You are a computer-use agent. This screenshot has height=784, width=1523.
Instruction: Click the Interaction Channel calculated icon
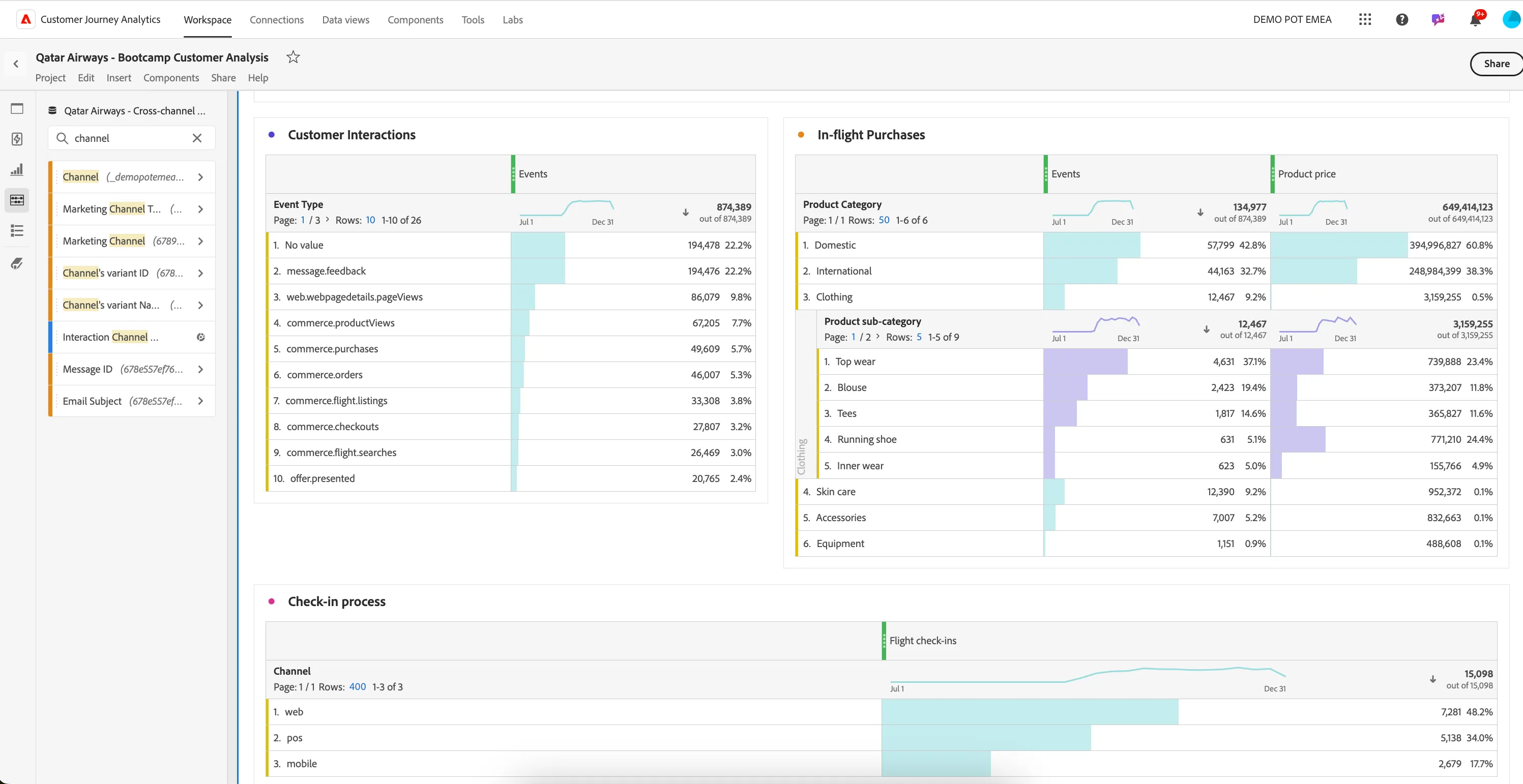[x=201, y=337]
